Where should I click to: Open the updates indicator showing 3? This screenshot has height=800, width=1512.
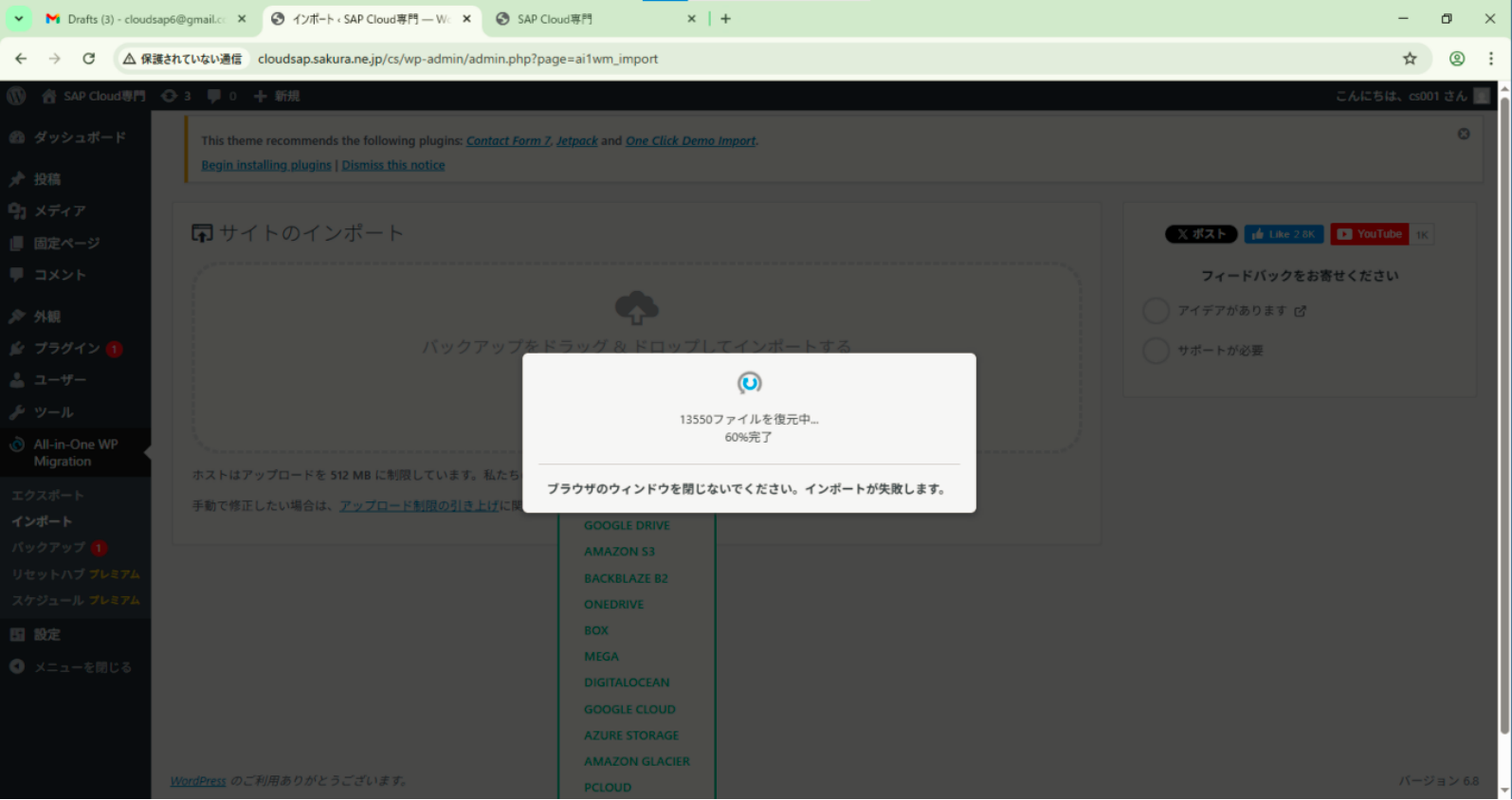176,96
